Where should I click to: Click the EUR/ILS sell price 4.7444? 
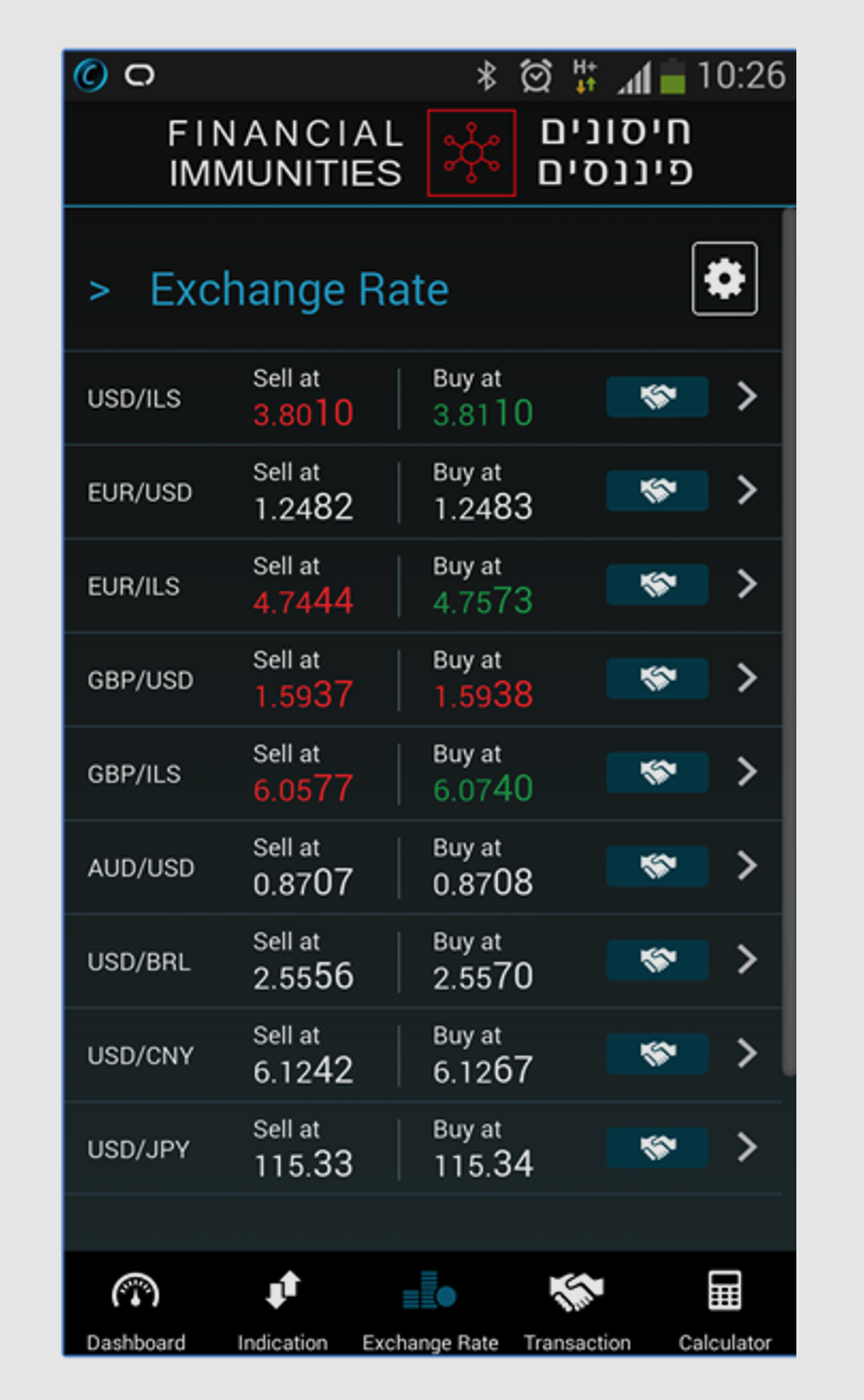tap(303, 601)
